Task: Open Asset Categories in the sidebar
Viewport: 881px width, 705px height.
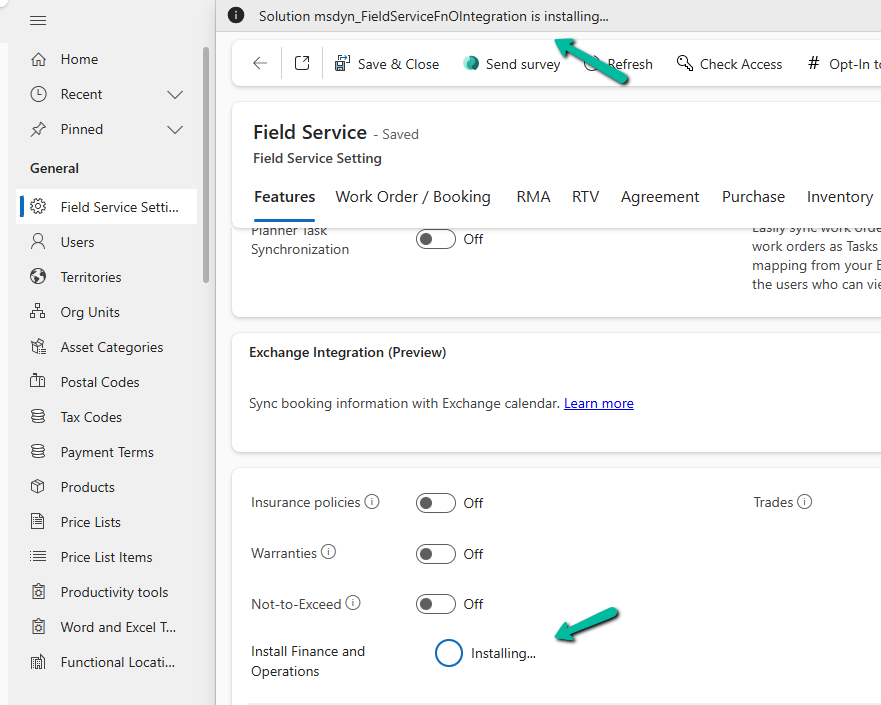Action: pos(111,347)
